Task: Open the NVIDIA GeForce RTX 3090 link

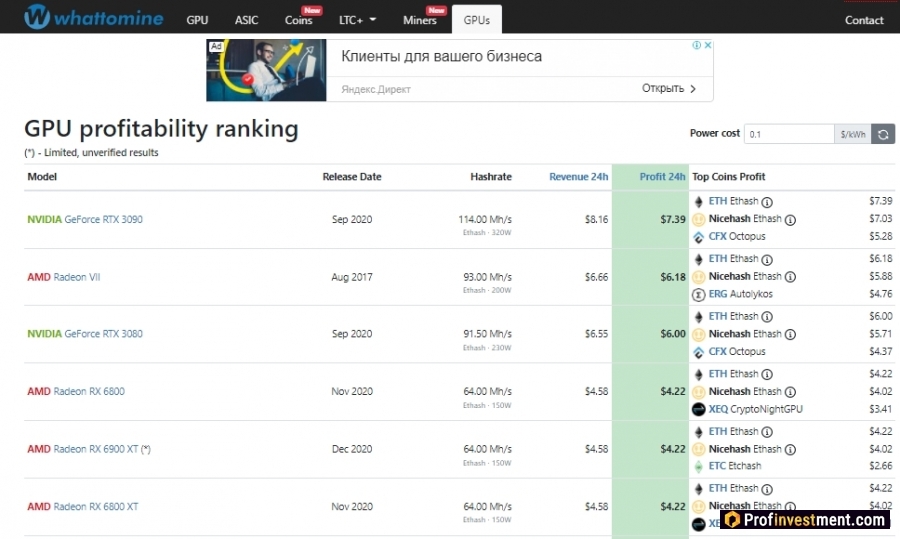Action: [85, 219]
